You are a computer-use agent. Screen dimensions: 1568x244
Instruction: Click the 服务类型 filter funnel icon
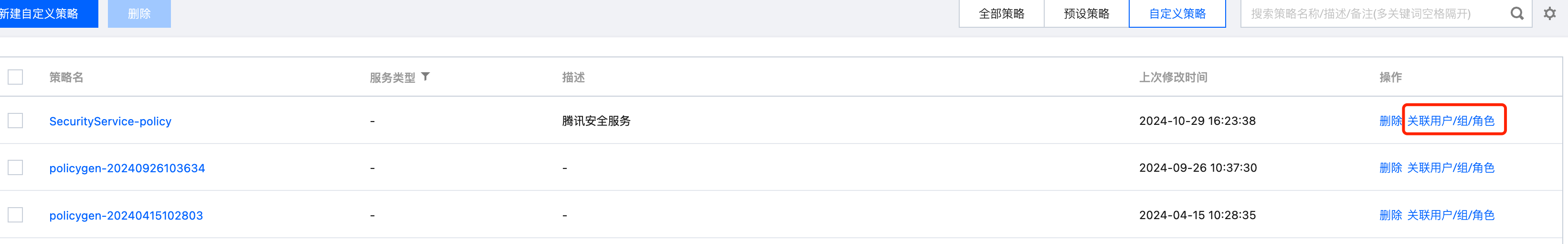[425, 77]
